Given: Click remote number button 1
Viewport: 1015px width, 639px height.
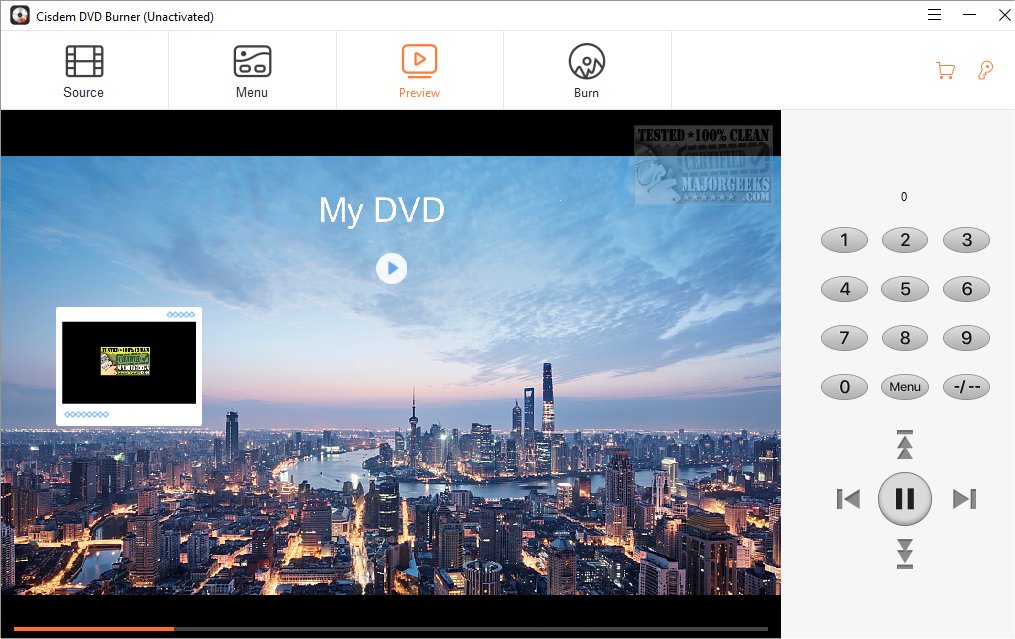Looking at the screenshot, I should point(844,240).
